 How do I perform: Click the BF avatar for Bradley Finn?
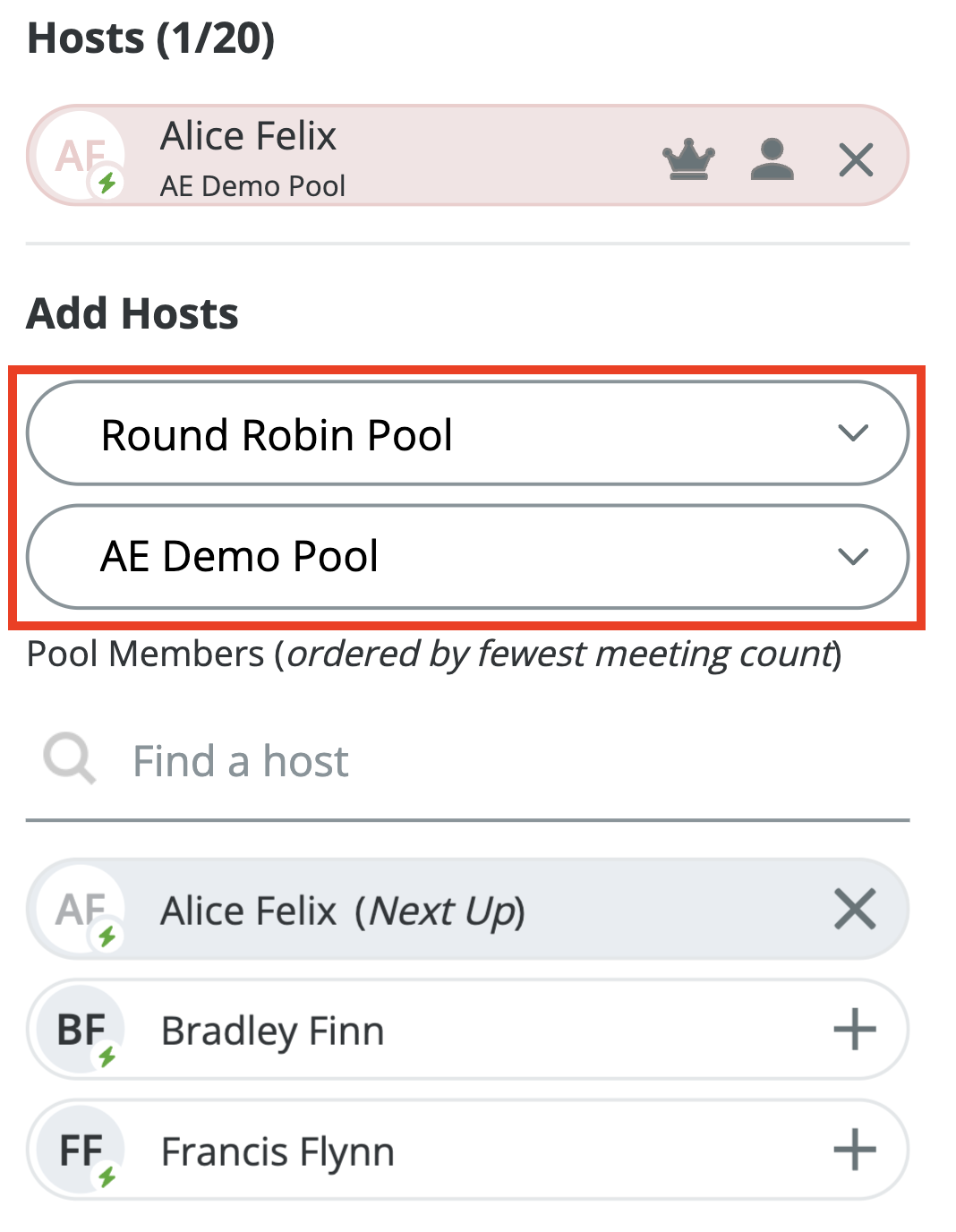point(81,1030)
